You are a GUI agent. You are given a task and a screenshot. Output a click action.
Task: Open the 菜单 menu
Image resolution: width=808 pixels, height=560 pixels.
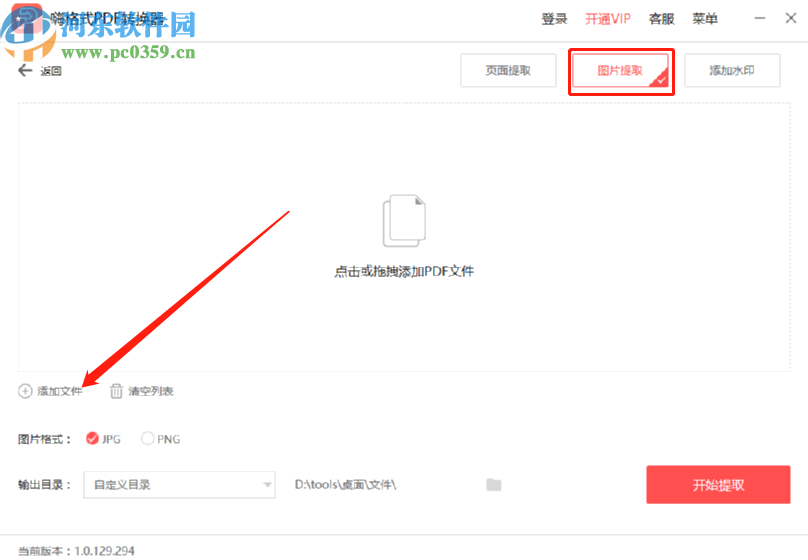click(705, 19)
